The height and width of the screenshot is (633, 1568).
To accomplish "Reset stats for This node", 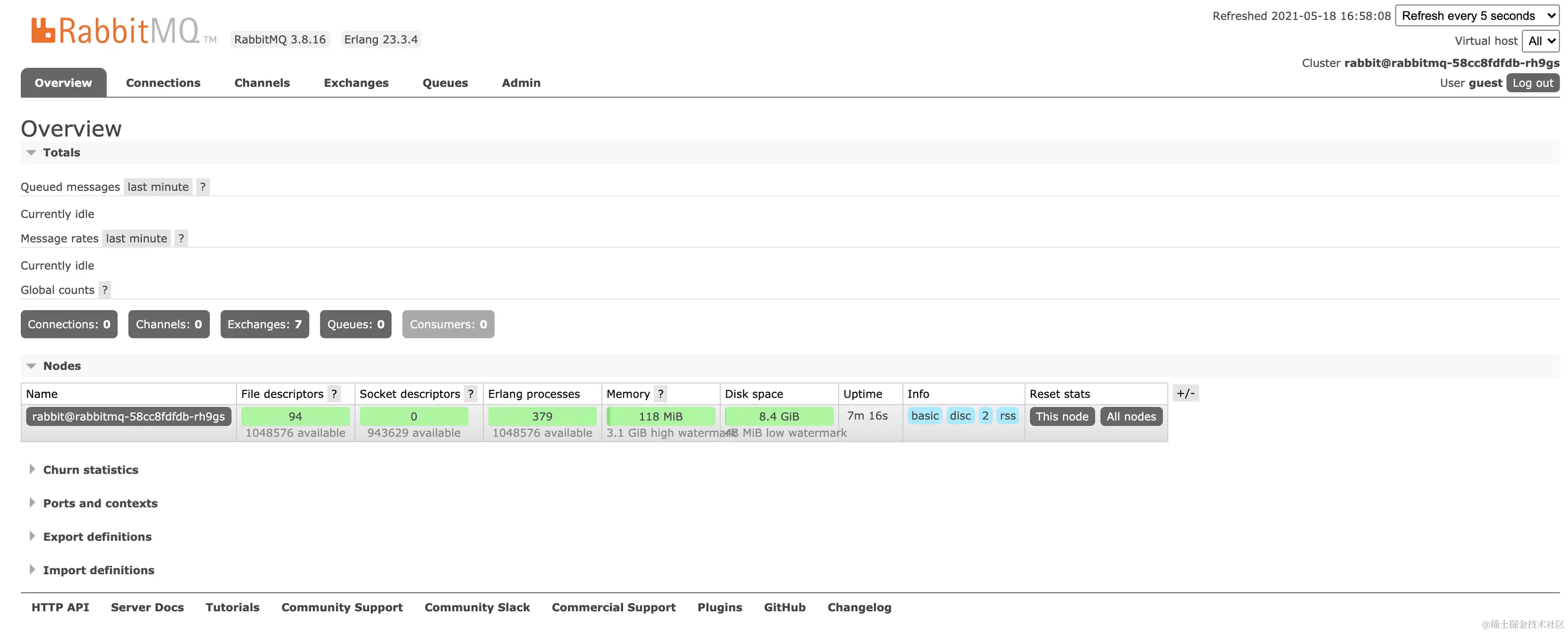I will point(1061,416).
